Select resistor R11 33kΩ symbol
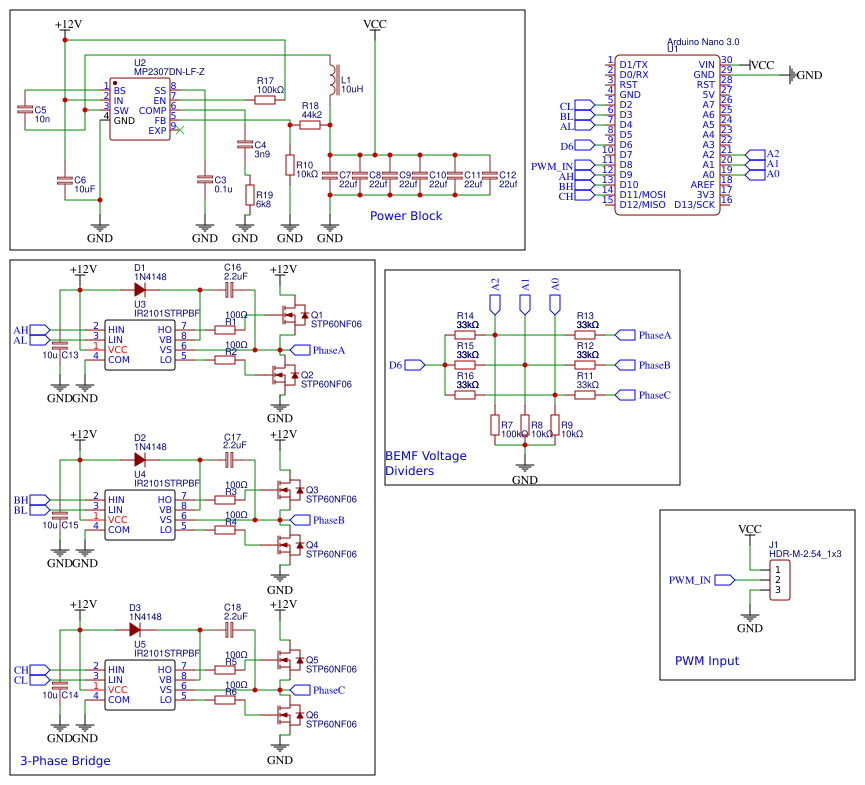865x785 pixels. (x=585, y=395)
